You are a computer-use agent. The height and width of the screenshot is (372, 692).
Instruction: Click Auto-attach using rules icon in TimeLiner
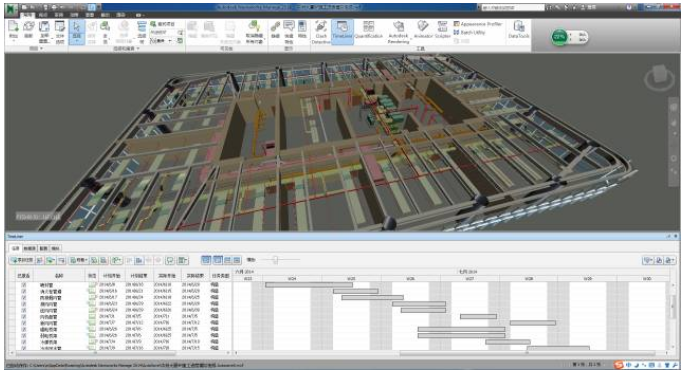click(94, 260)
